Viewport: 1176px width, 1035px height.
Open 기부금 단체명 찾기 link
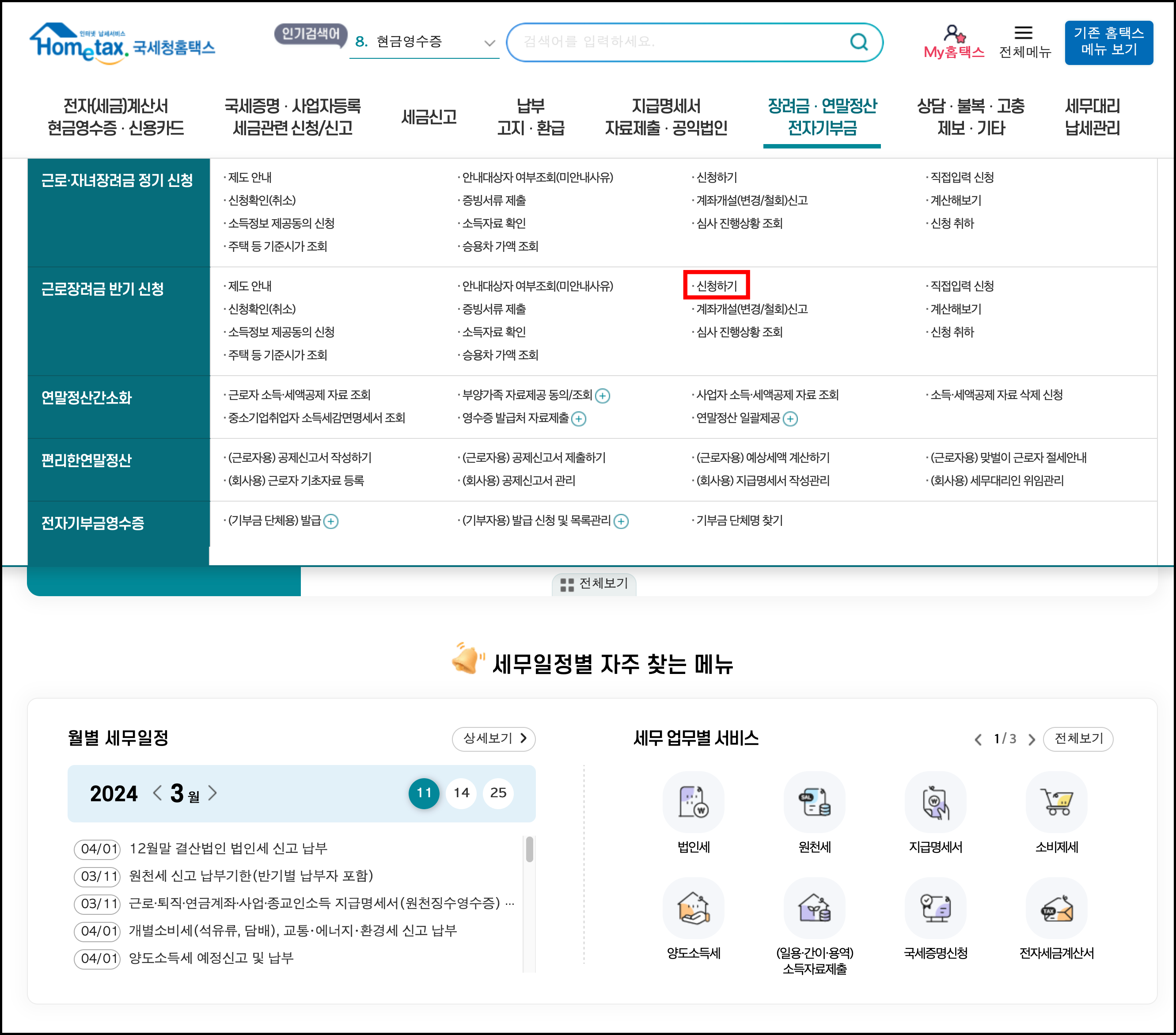point(739,521)
